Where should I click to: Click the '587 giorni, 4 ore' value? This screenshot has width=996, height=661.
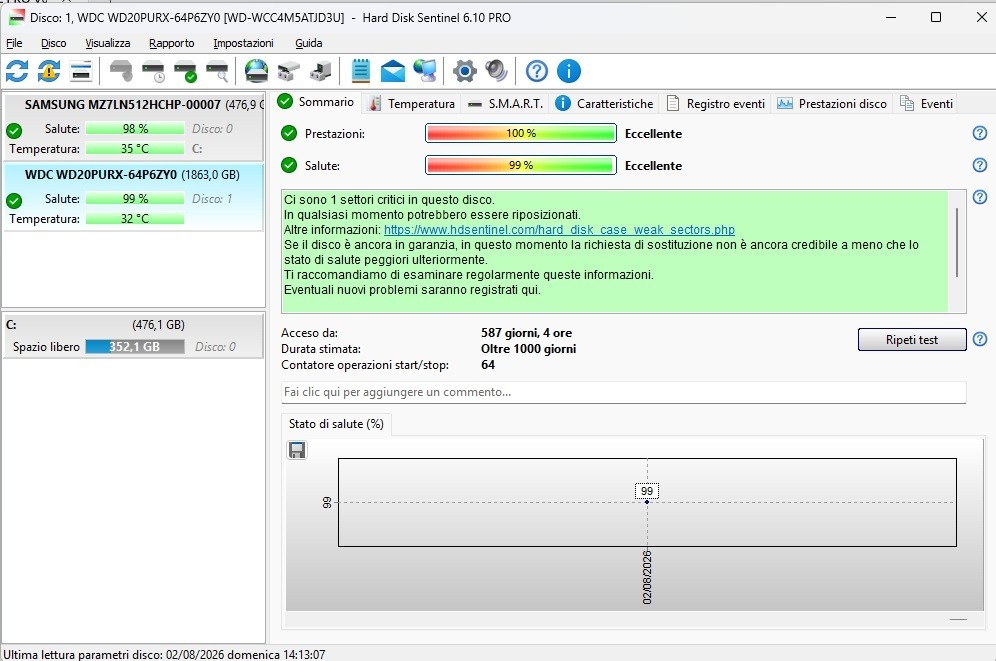click(526, 333)
